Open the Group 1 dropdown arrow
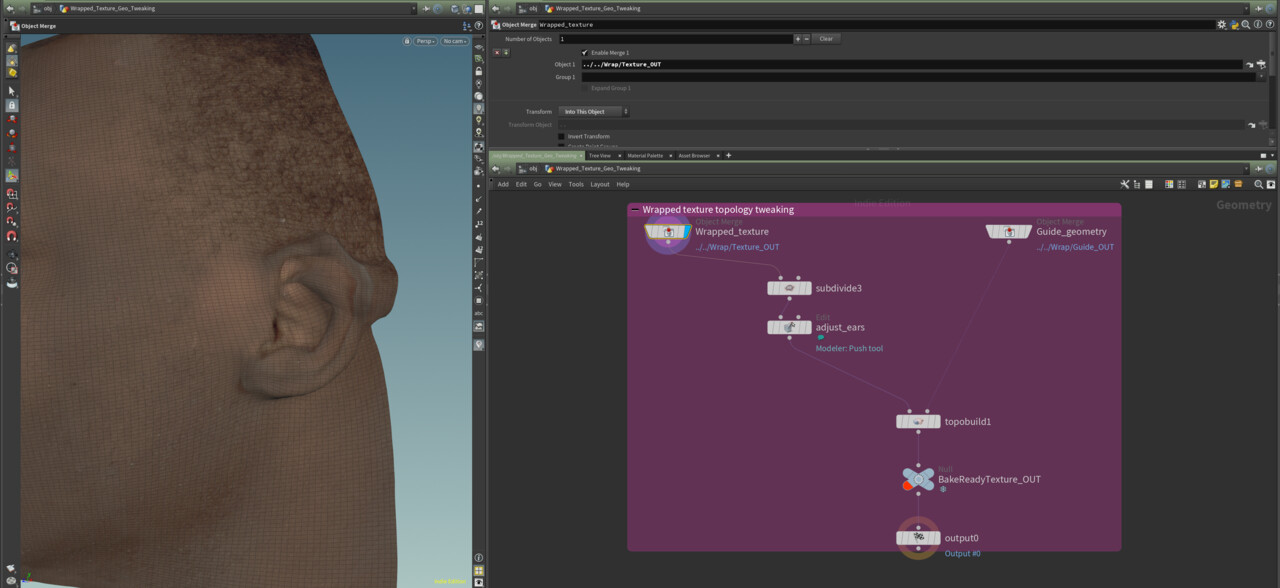This screenshot has height=588, width=1280. point(1260,76)
